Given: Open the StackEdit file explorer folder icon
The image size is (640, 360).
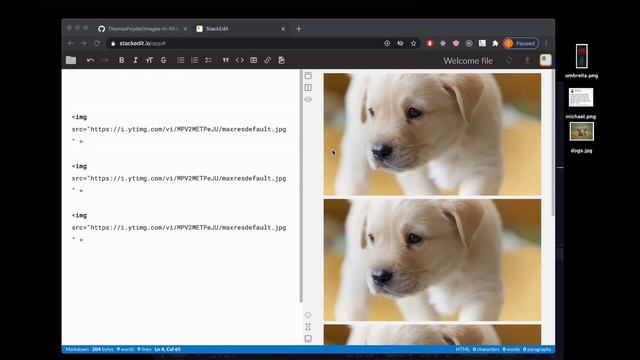Looking at the screenshot, I should point(71,60).
